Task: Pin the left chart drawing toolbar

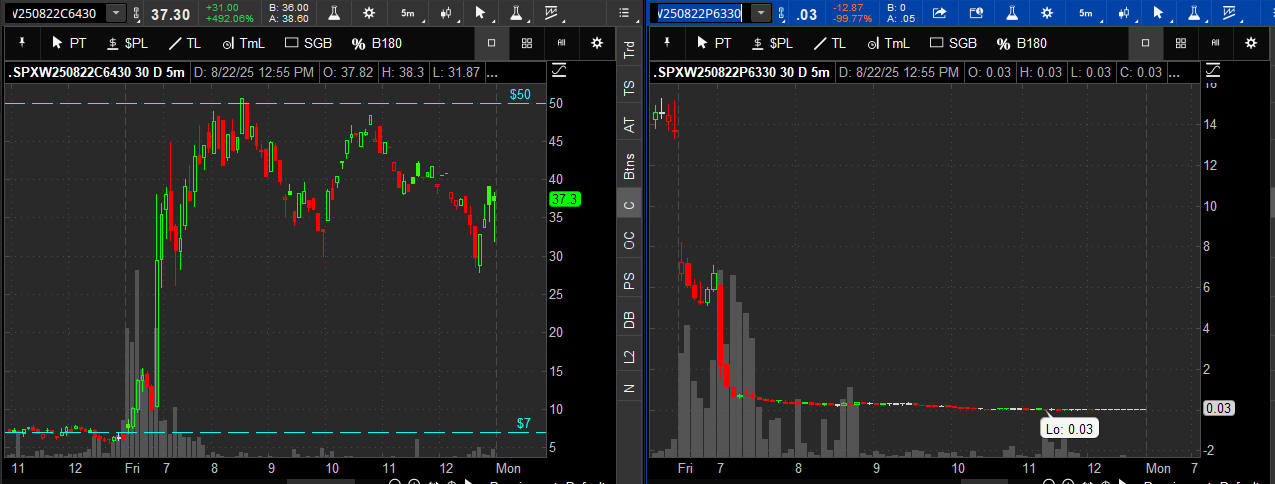Action: [x=23, y=43]
